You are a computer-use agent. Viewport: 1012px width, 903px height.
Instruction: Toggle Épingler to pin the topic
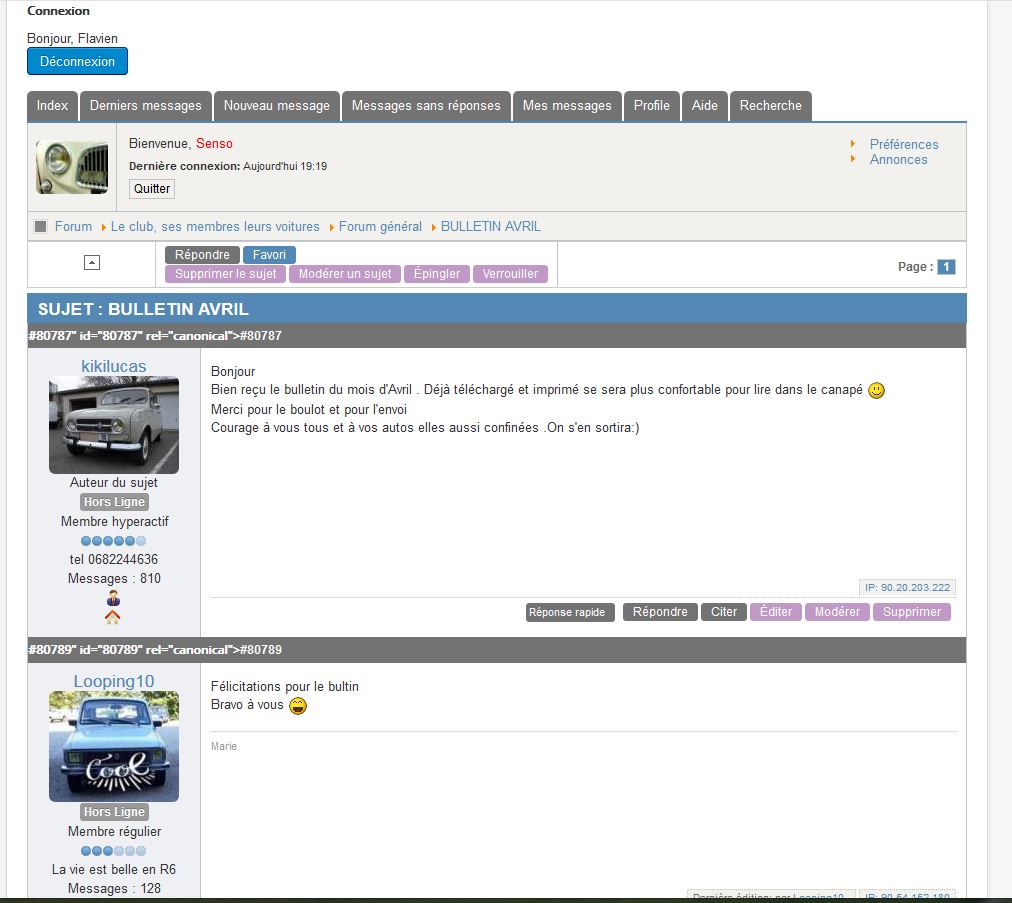click(x=437, y=274)
